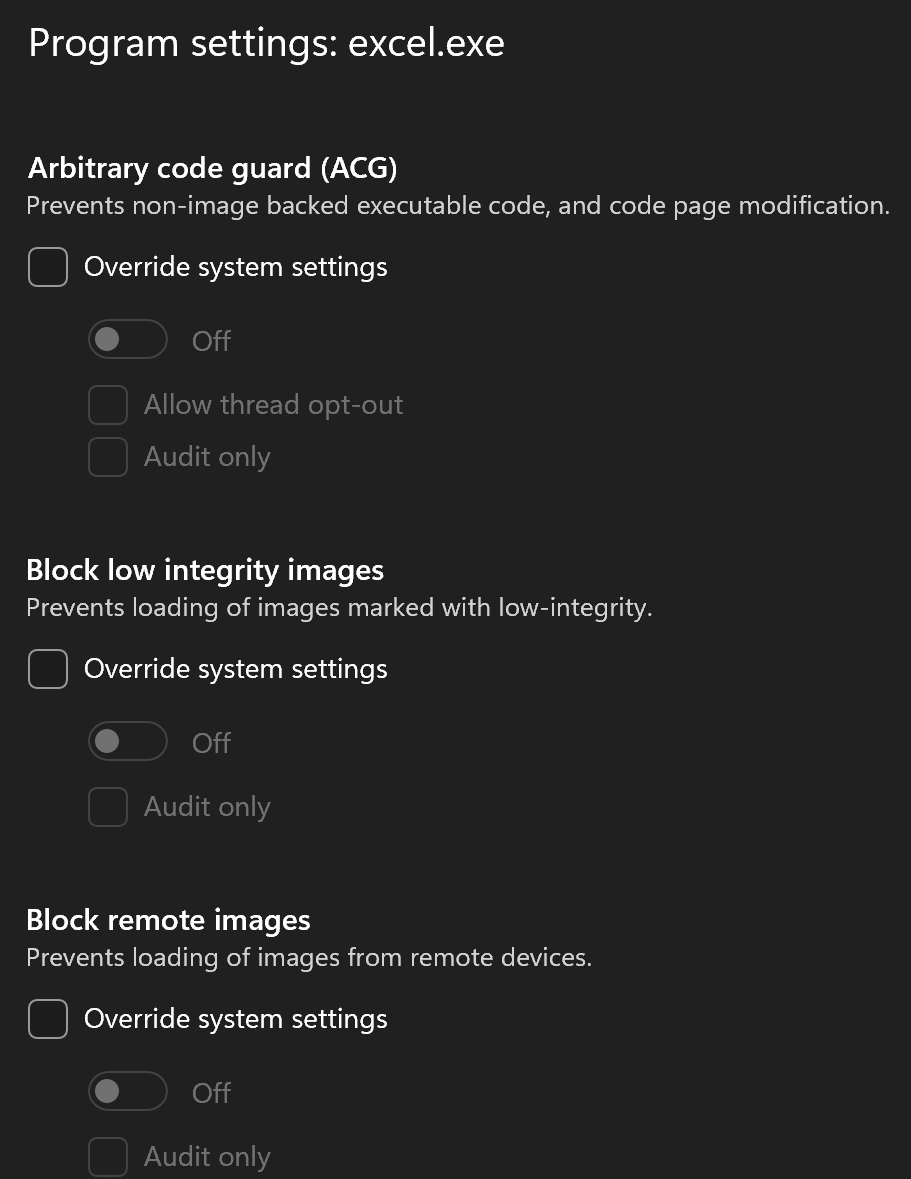Check Override system settings for Arbitrary code guard

point(48,268)
